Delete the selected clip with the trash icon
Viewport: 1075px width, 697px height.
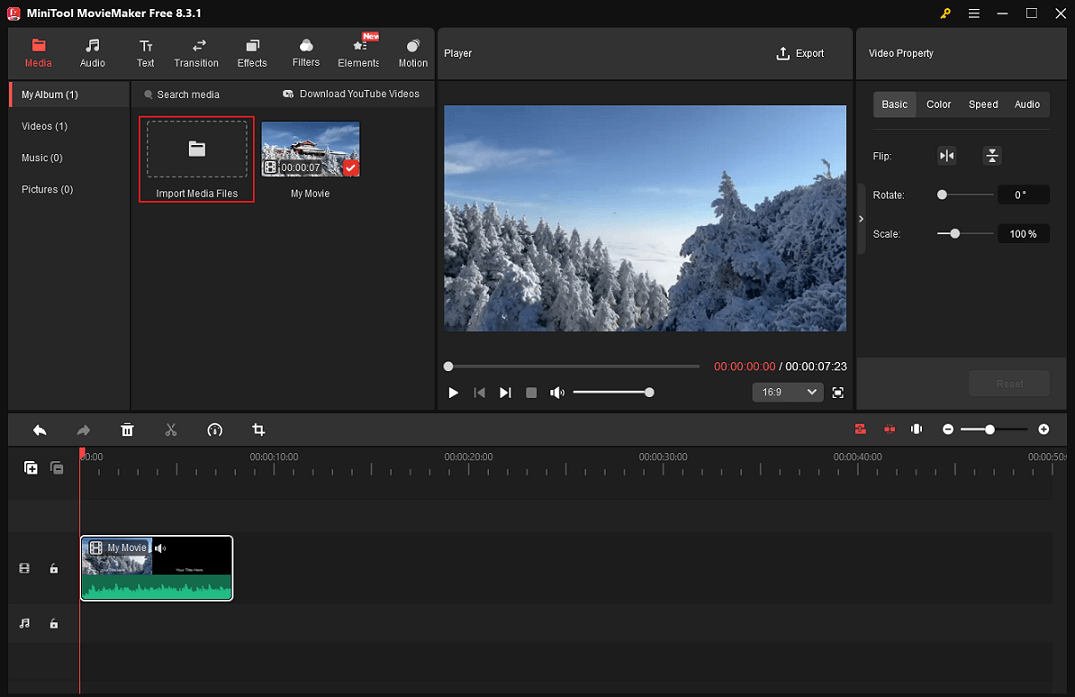(x=127, y=429)
